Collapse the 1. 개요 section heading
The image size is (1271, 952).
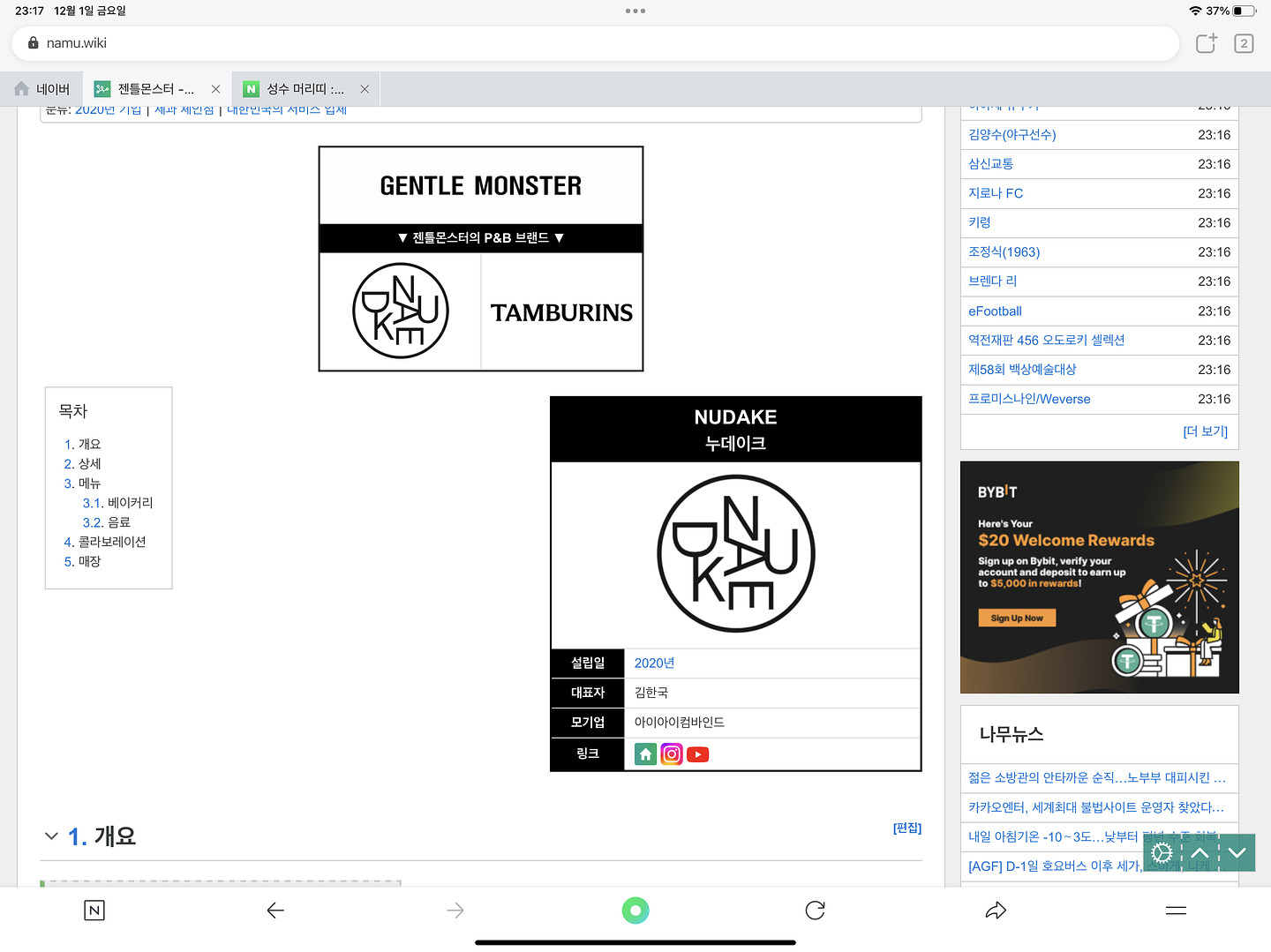pyautogui.click(x=51, y=836)
